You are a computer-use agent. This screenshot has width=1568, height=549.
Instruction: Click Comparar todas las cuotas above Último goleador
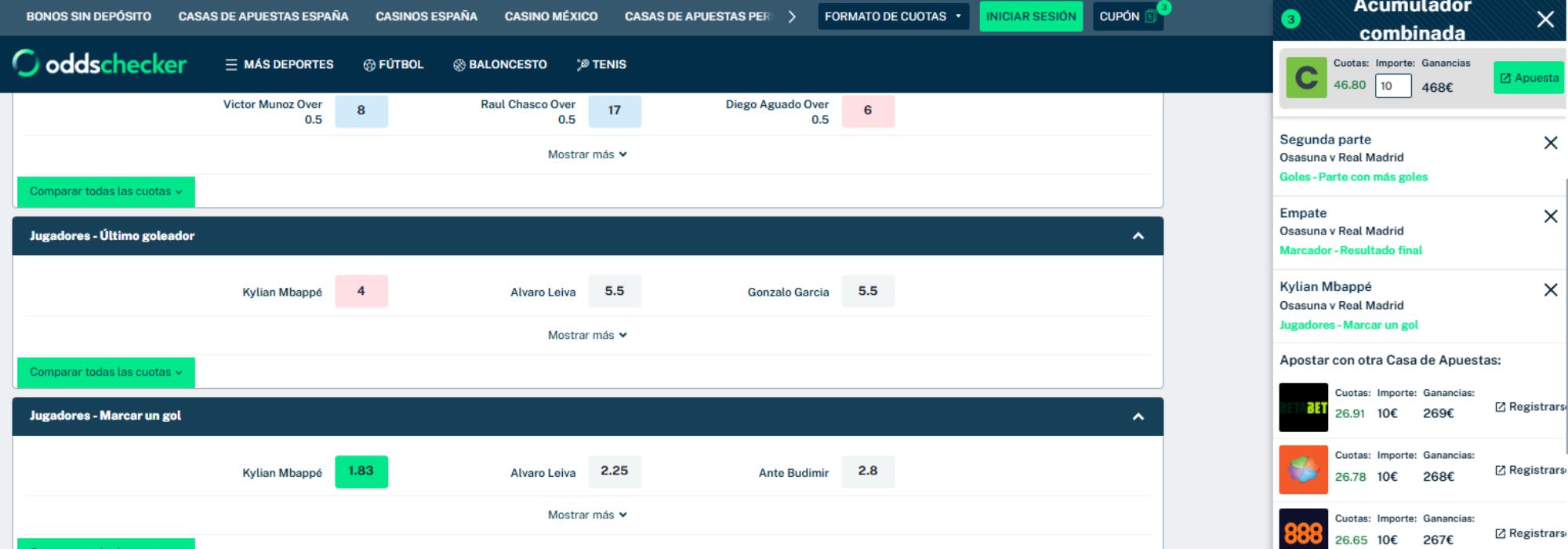tap(106, 191)
